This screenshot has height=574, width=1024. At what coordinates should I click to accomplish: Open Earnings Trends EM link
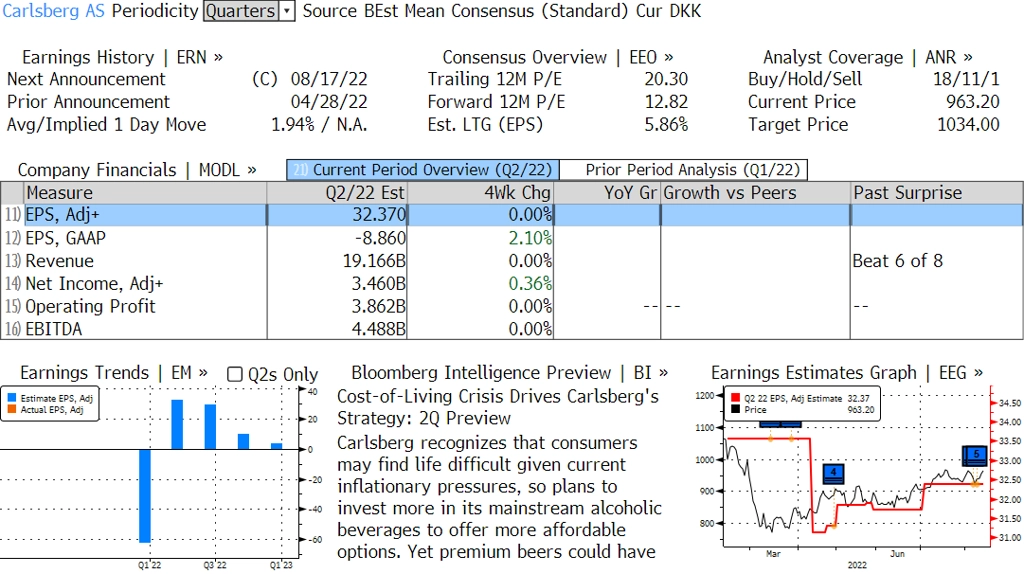pos(114,373)
